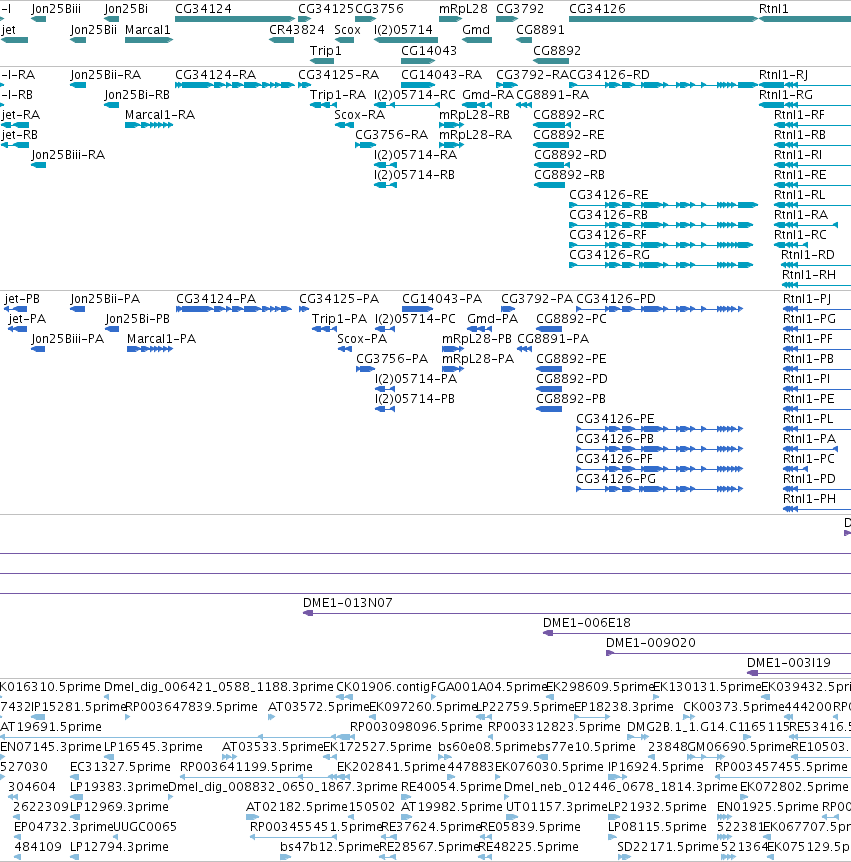Click gene label Jon25Bi

(126, 9)
